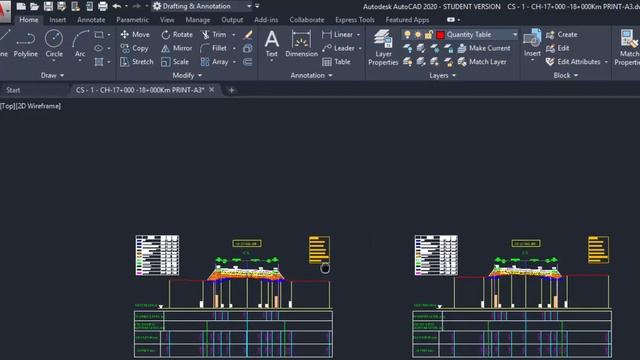Click the Make Current layer button

click(x=484, y=48)
